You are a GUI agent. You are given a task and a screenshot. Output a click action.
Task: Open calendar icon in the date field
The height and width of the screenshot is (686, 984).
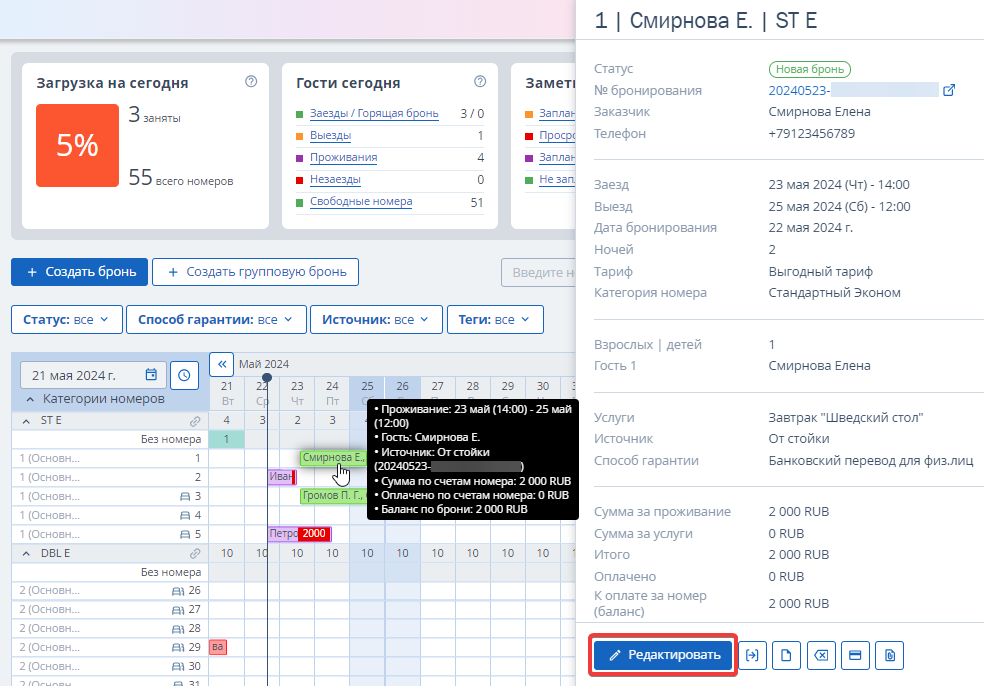click(x=151, y=375)
